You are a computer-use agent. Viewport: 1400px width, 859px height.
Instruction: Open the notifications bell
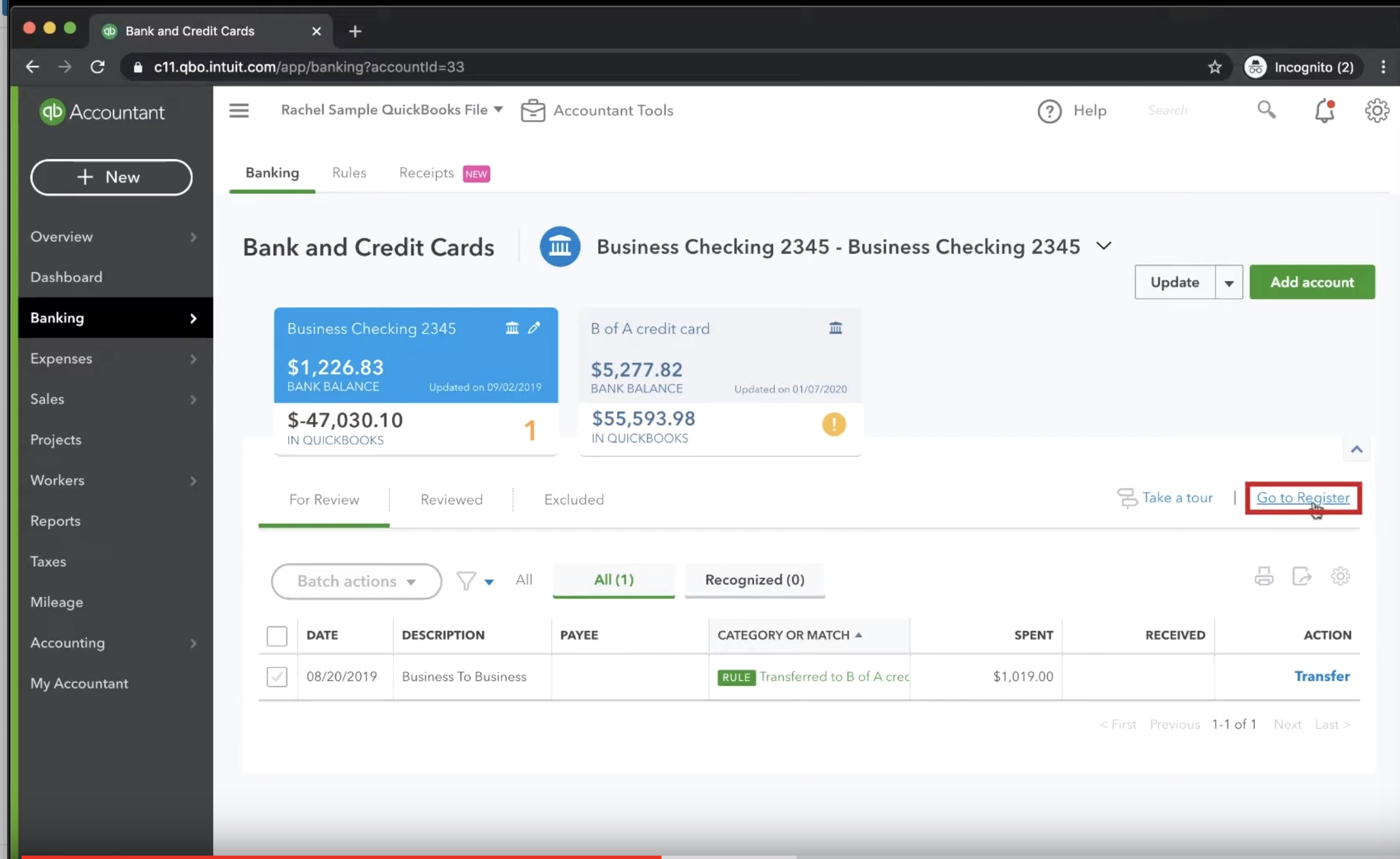coord(1324,110)
